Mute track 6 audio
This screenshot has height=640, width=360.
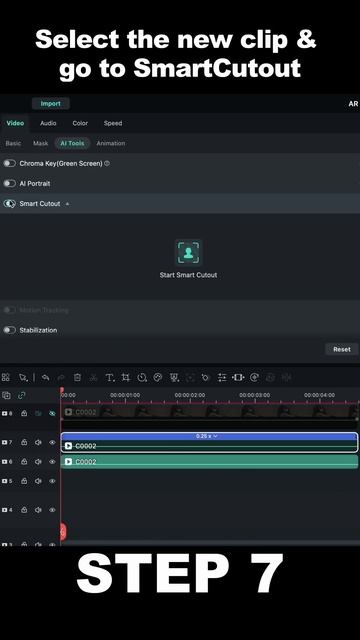click(x=38, y=462)
